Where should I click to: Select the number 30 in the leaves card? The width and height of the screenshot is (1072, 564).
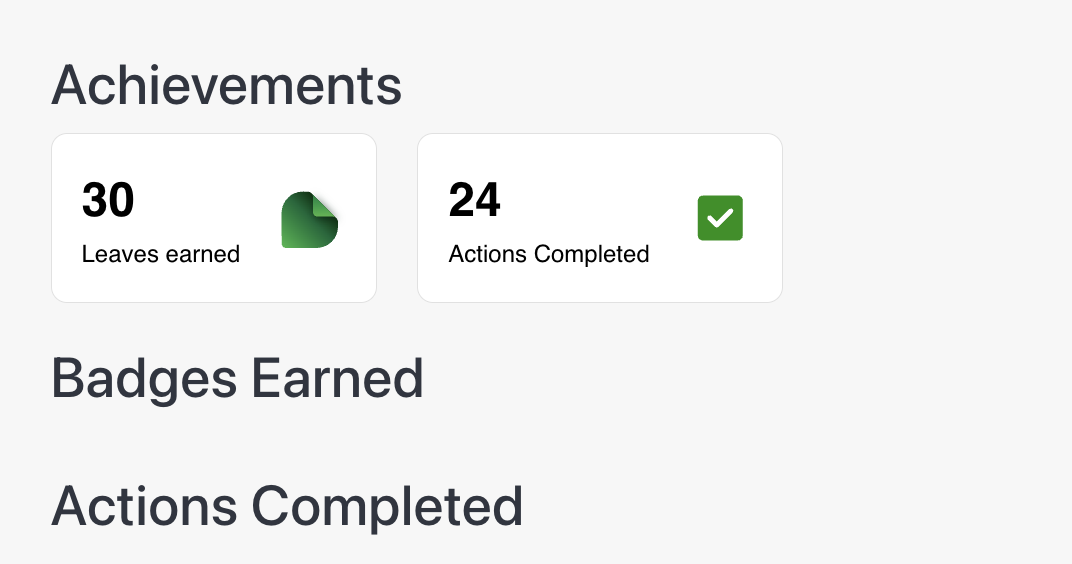(x=108, y=200)
